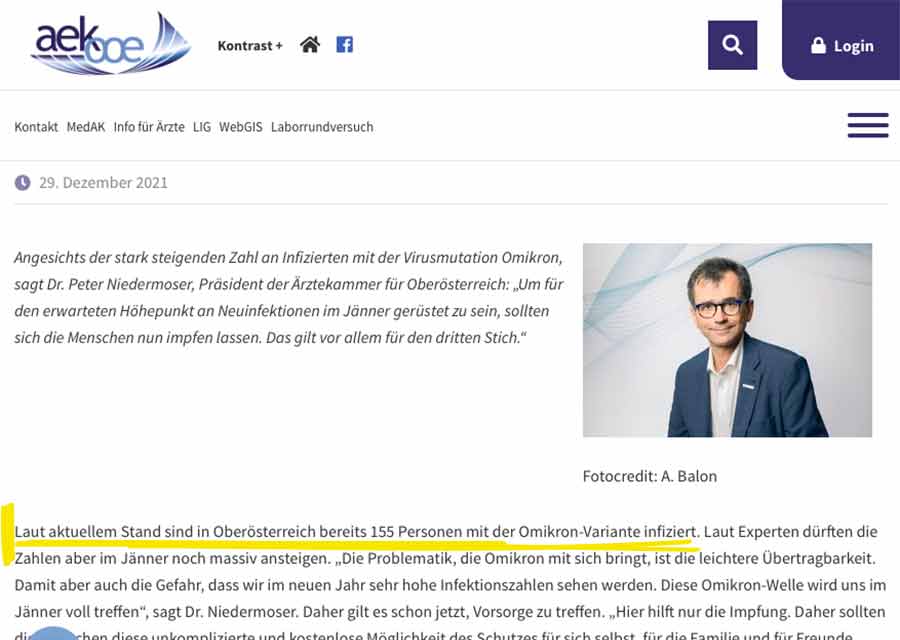The height and width of the screenshot is (640, 900).
Task: Open the home page icon
Action: tap(310, 45)
